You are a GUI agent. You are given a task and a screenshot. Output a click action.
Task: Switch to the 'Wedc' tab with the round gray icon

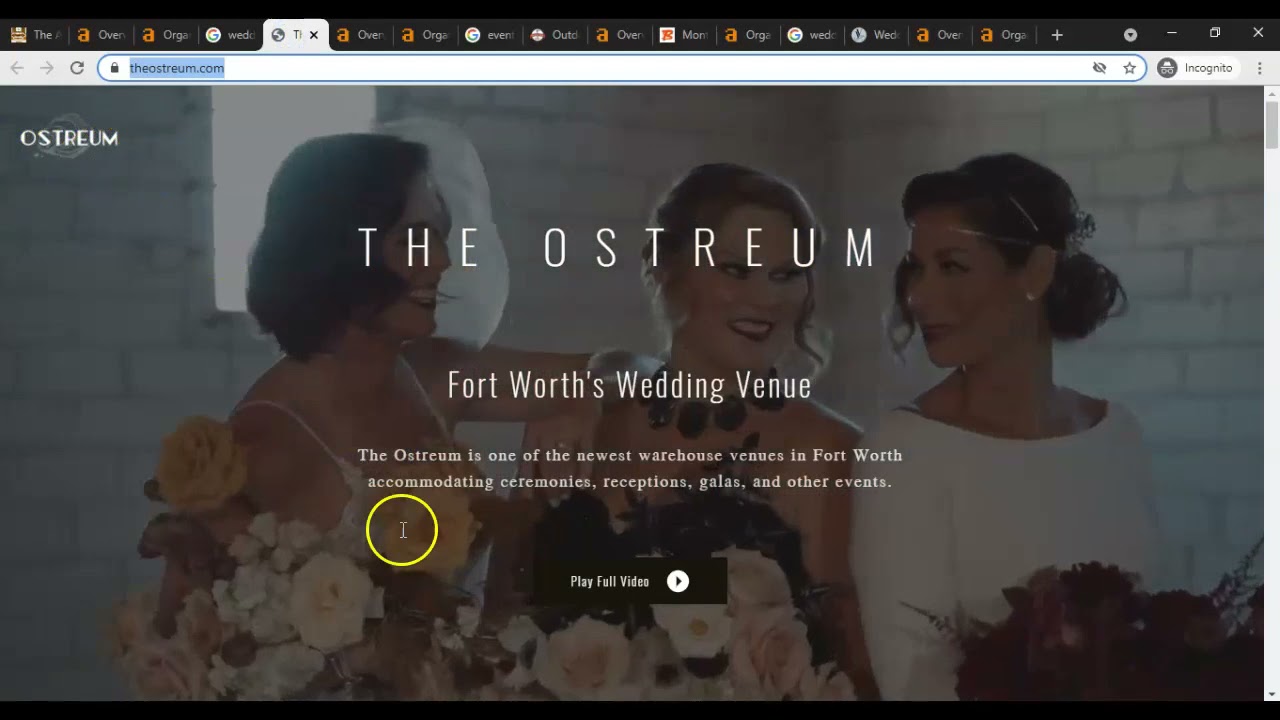tap(875, 35)
